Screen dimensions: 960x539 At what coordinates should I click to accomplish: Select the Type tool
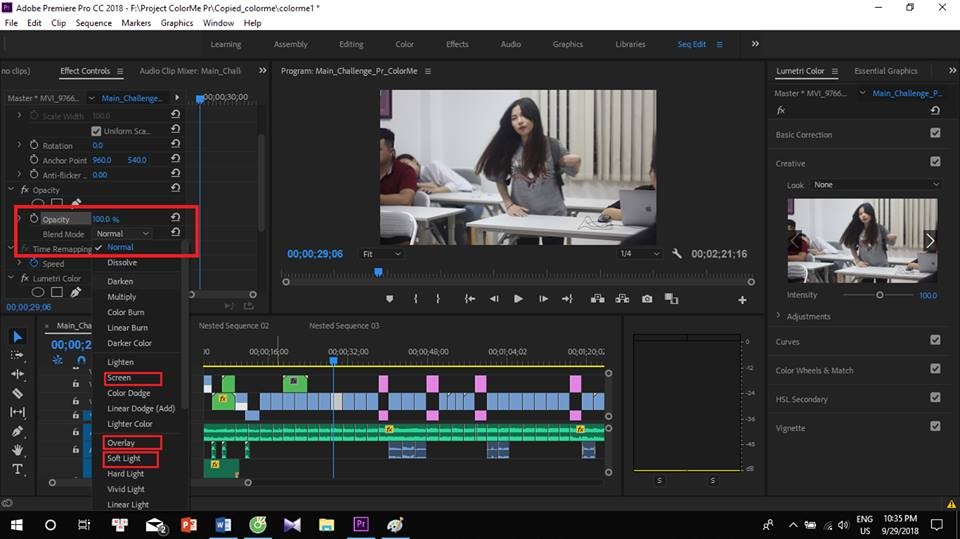pos(18,469)
